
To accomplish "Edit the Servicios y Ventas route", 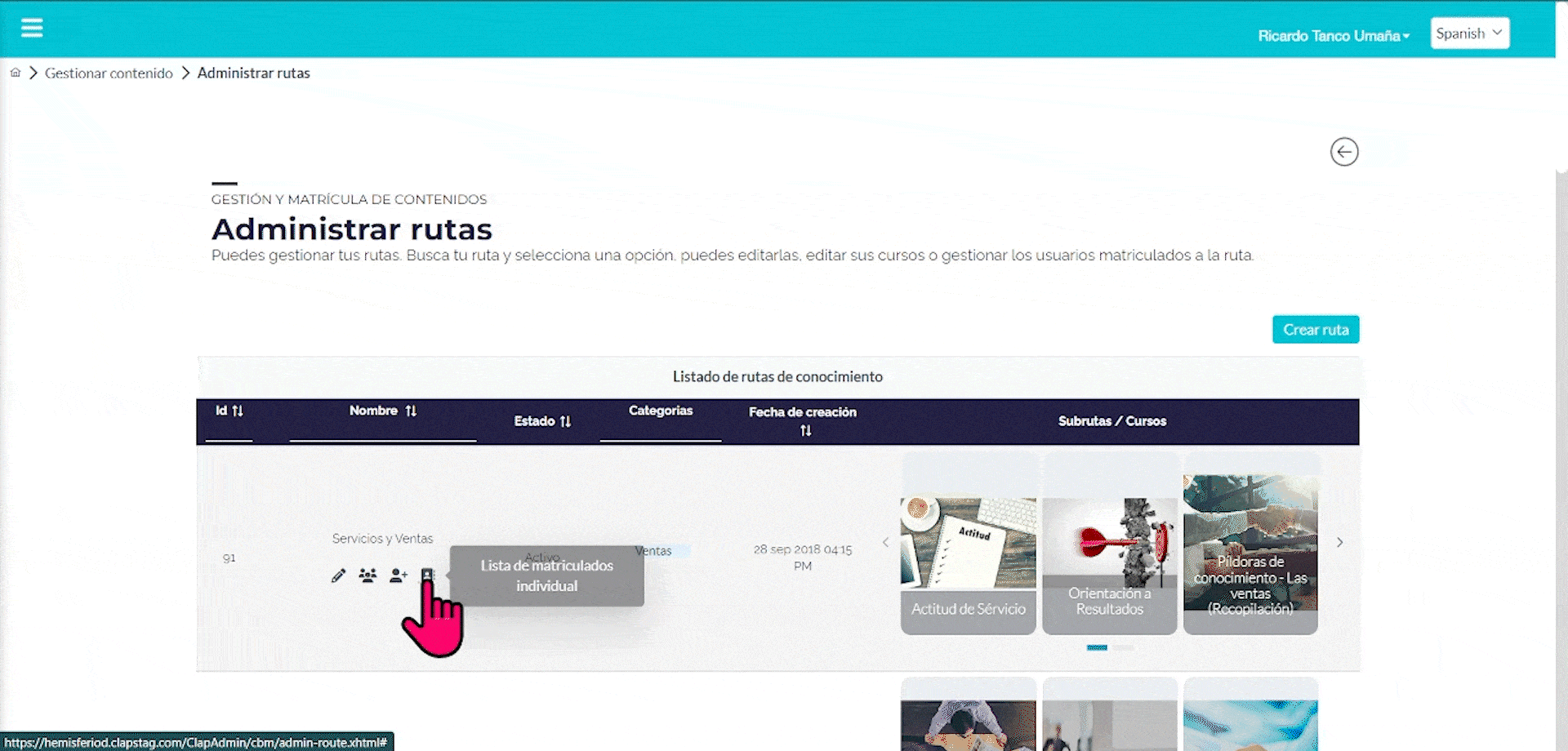I will pyautogui.click(x=338, y=575).
